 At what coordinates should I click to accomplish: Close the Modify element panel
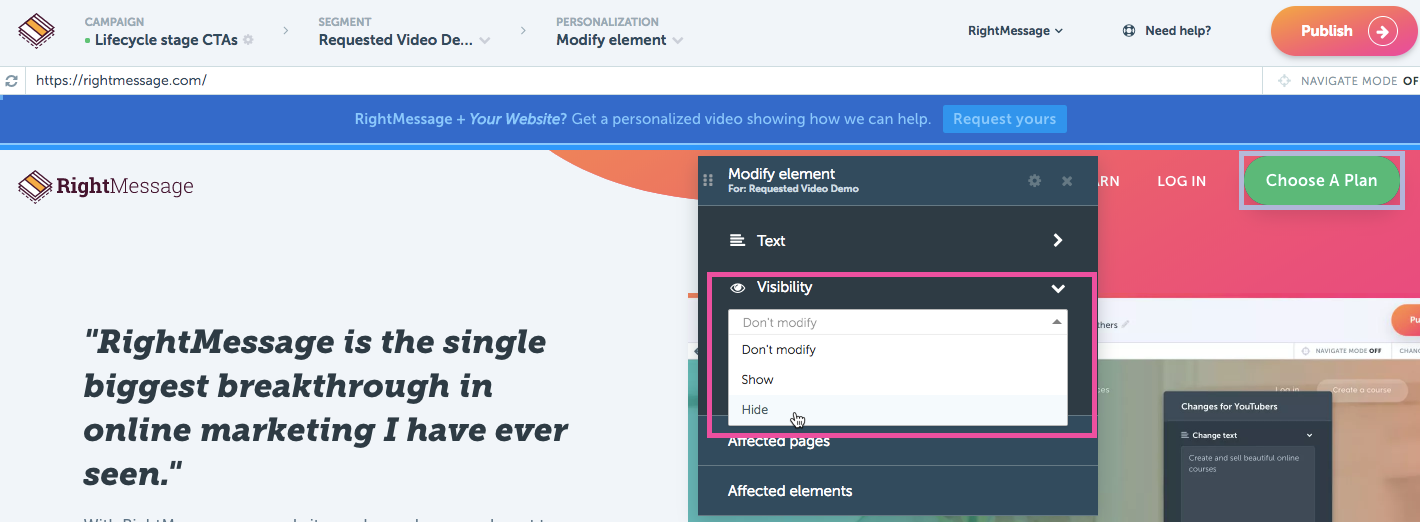1067,181
